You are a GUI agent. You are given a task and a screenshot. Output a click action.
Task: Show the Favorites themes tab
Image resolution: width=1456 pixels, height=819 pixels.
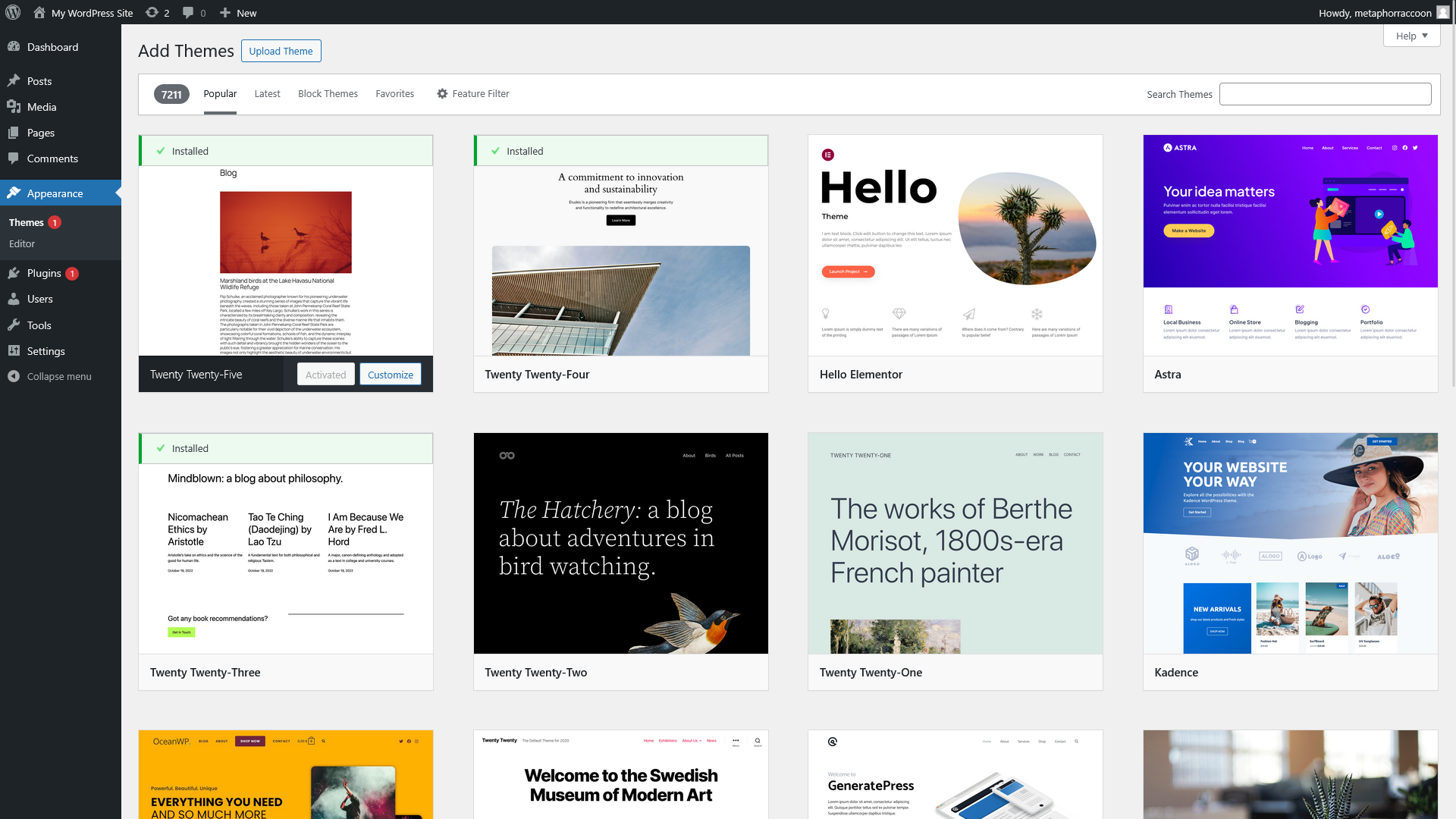coord(395,93)
